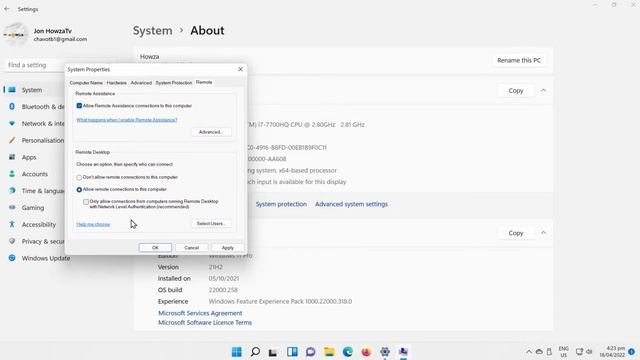Open the Help me choose link

tap(93, 224)
